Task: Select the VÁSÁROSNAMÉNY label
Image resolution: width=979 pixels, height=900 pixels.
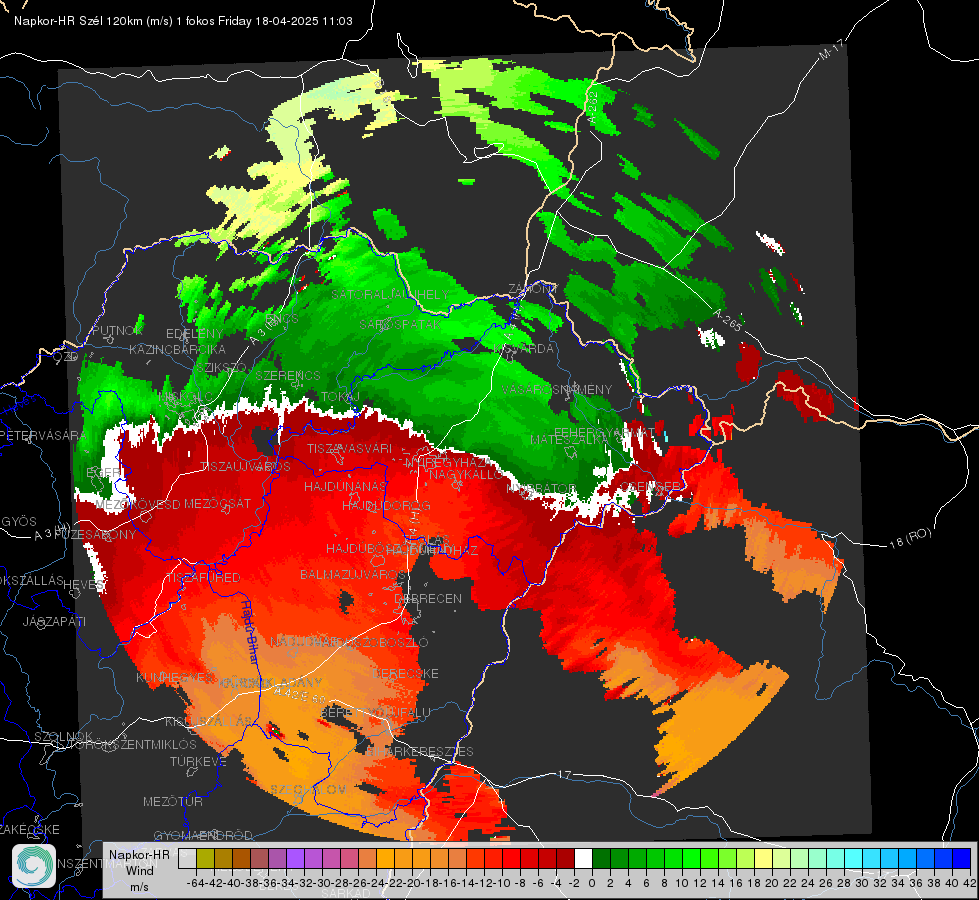Action: pos(557,389)
